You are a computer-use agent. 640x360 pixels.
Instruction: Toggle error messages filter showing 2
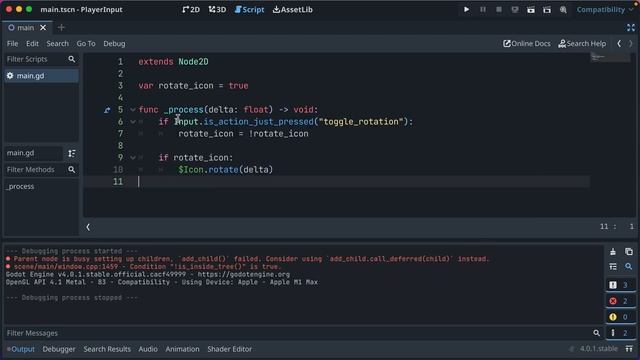point(620,301)
